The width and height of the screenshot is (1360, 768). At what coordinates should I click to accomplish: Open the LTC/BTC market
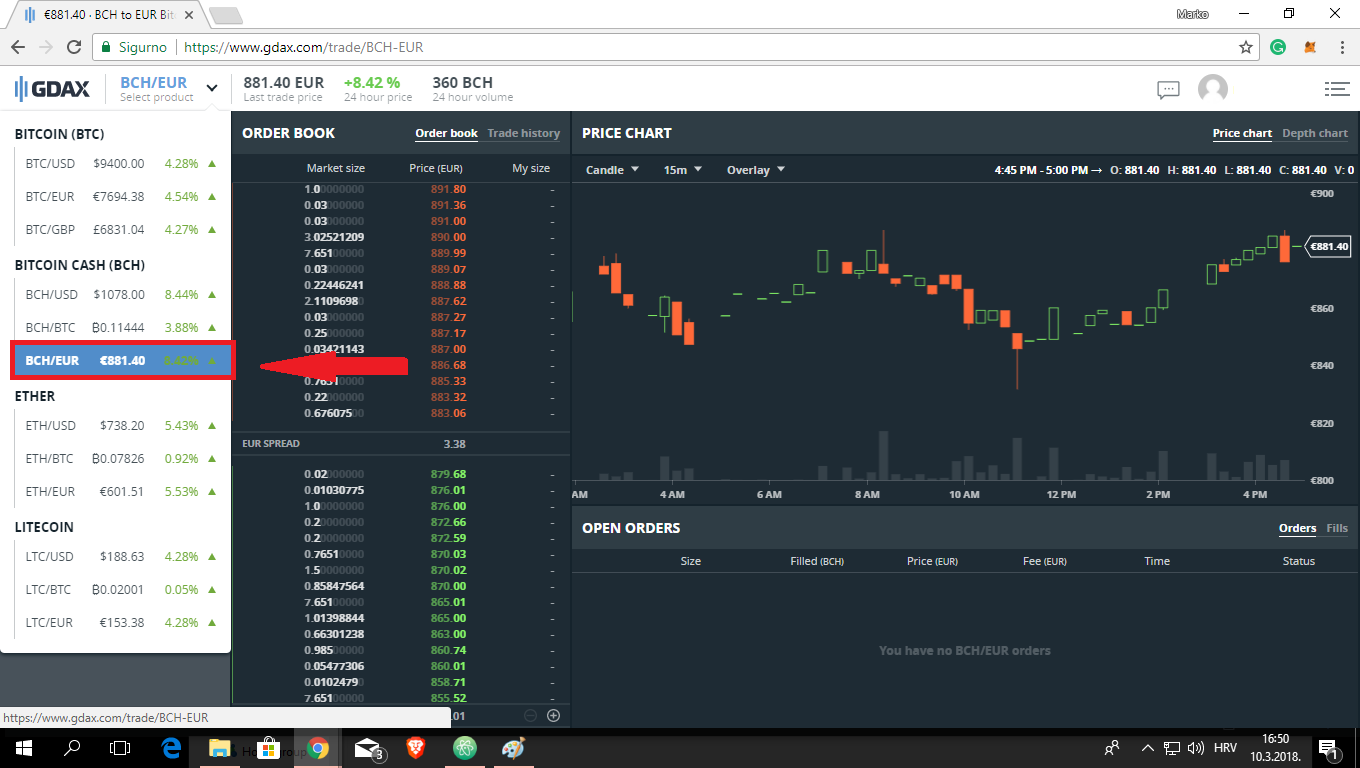pyautogui.click(x=121, y=590)
